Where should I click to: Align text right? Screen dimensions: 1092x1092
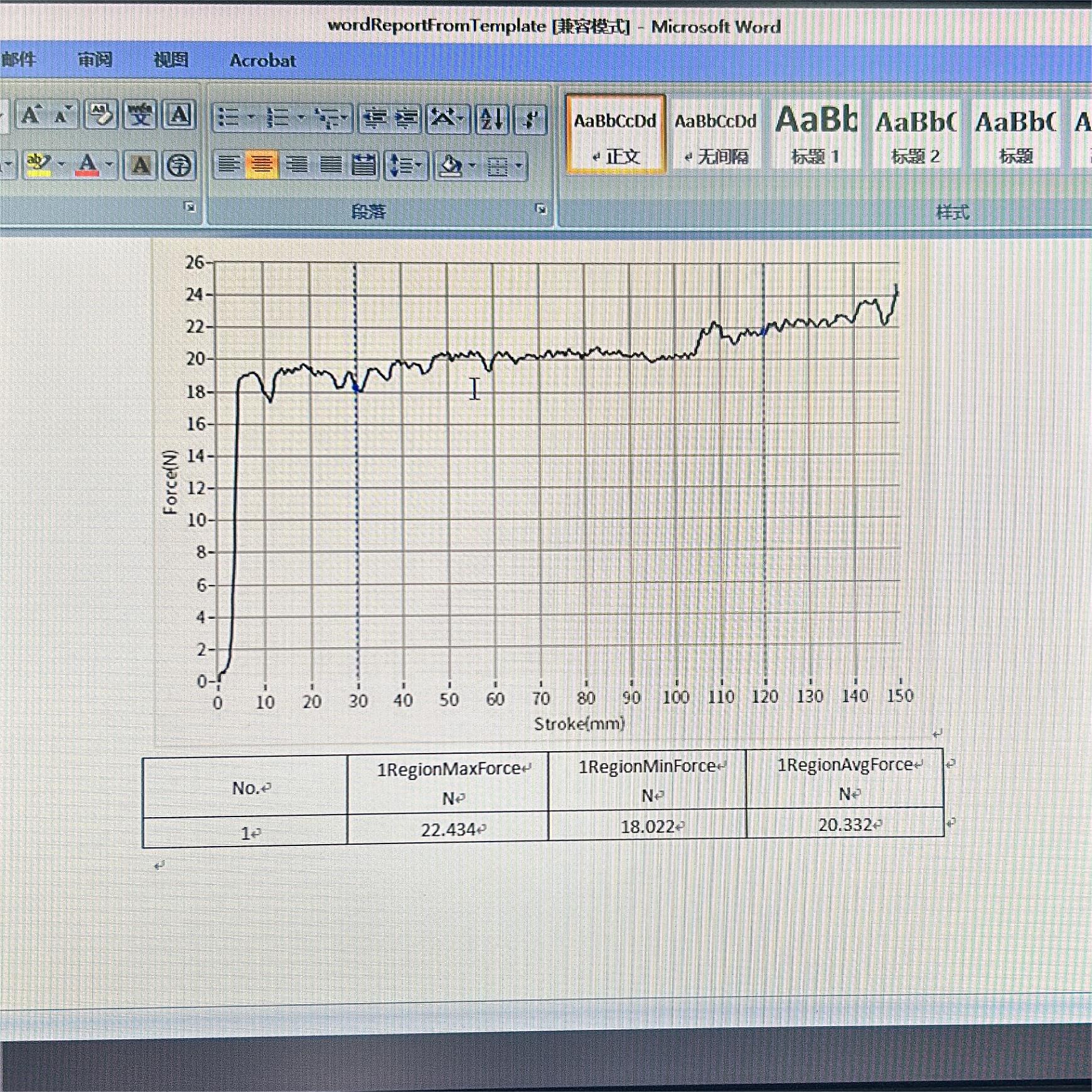(297, 166)
